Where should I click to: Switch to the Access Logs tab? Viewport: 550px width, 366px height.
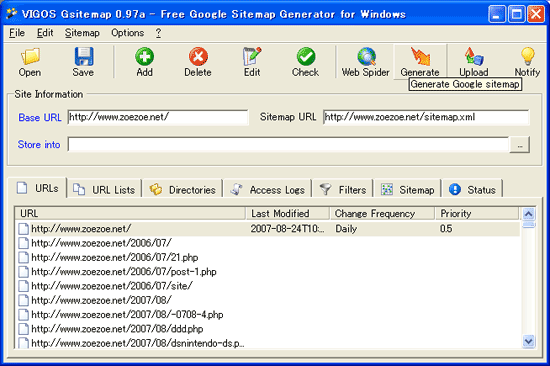tap(268, 190)
